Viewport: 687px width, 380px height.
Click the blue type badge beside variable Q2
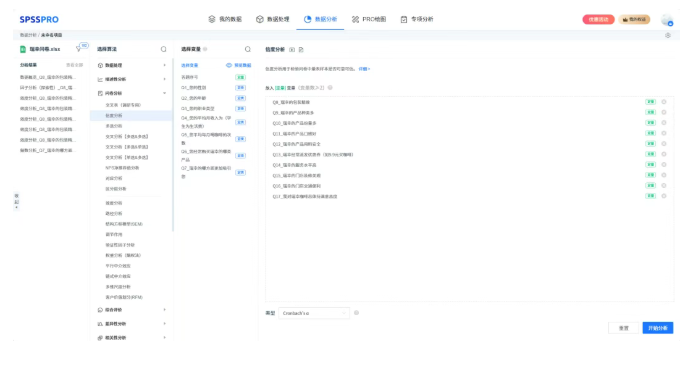point(241,98)
